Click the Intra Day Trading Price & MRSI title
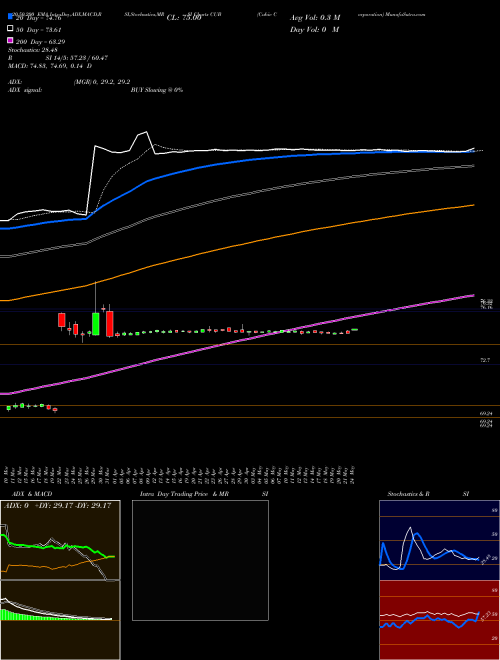500x660 pixels. 204,494
